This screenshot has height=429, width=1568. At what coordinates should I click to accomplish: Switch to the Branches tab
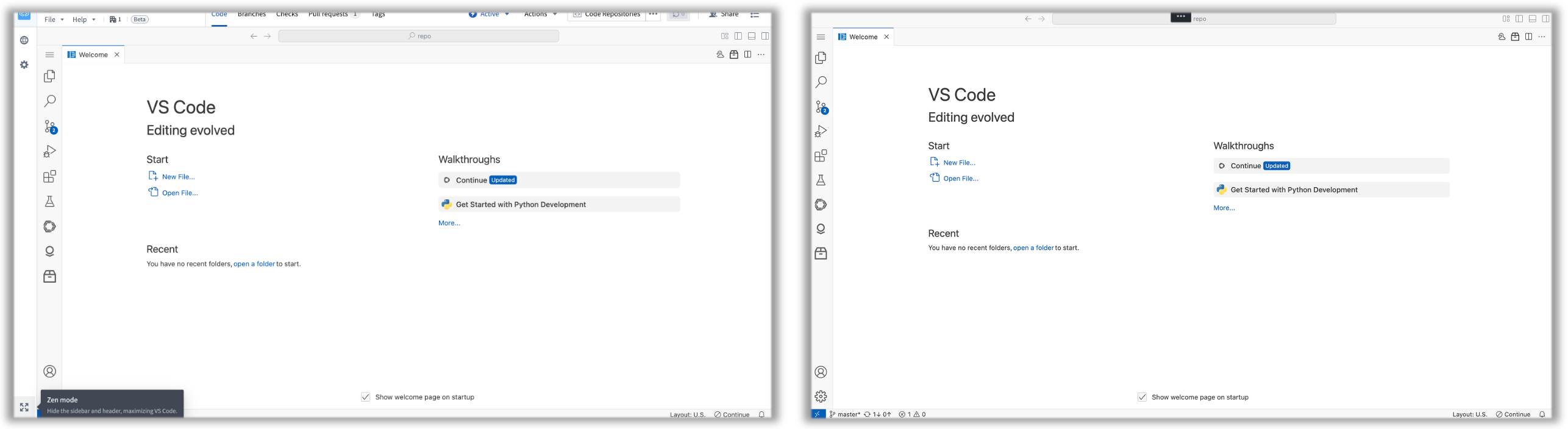pos(252,14)
